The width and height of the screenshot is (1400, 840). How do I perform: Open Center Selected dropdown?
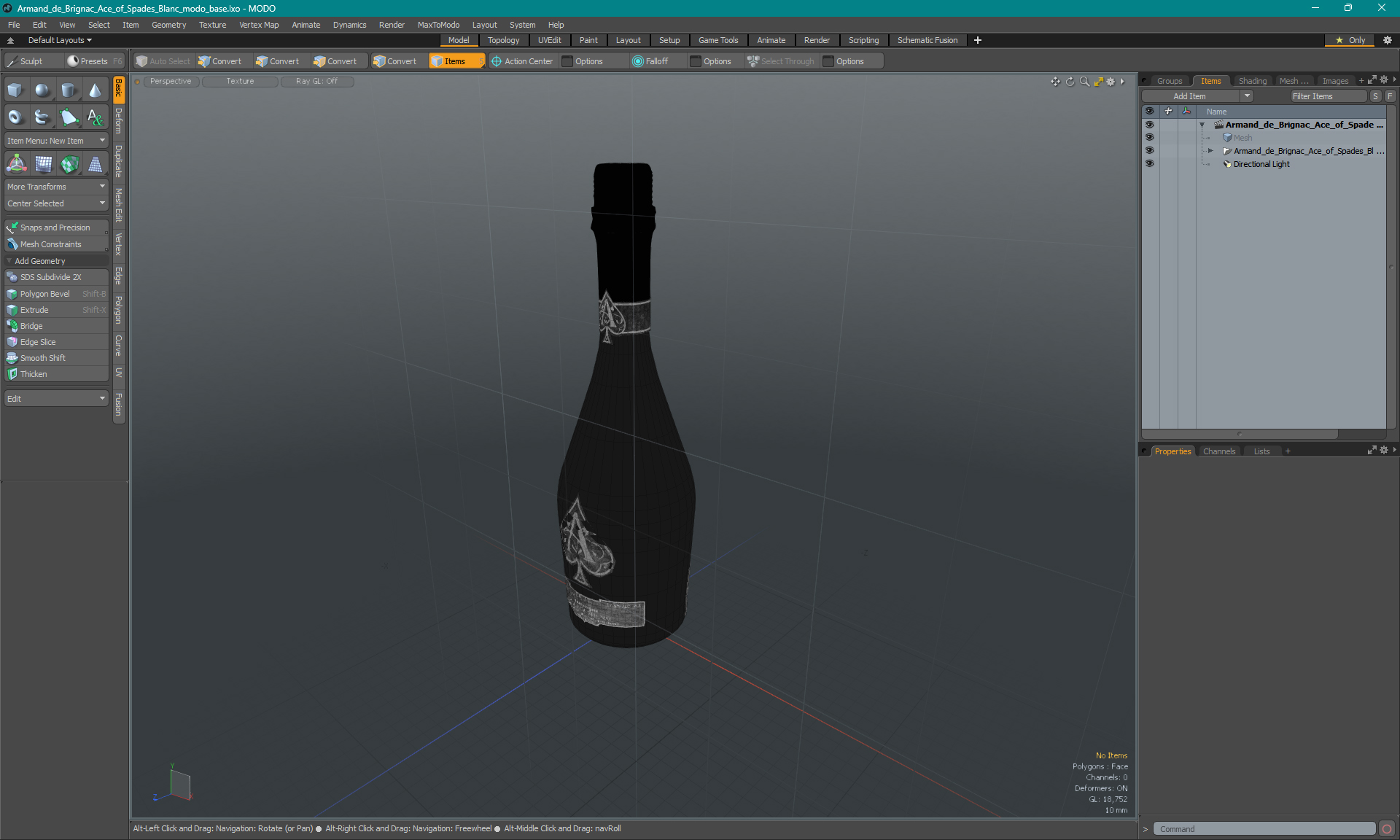56,203
